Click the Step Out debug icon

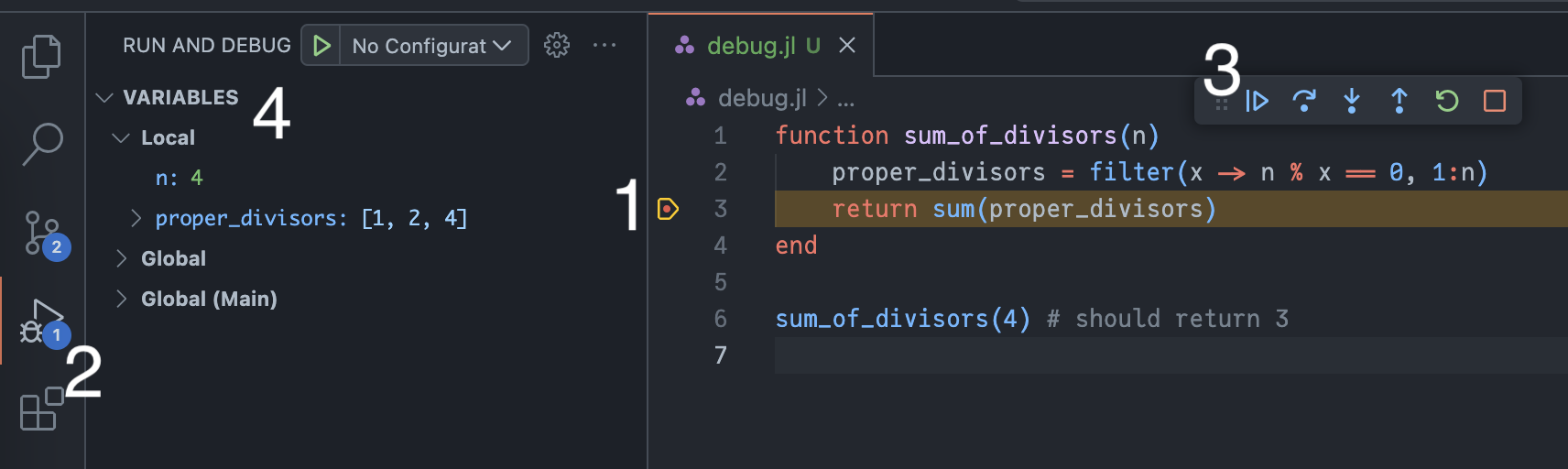click(1399, 101)
